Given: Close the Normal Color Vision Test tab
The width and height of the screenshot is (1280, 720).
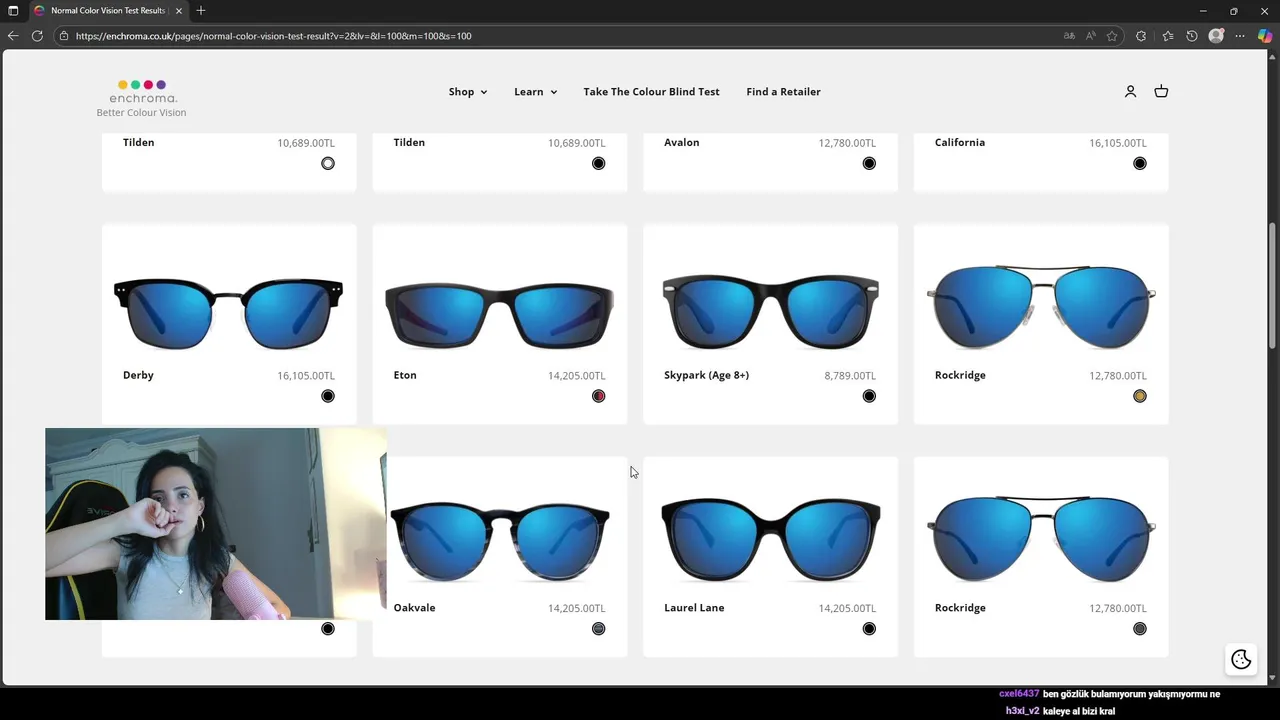Looking at the screenshot, I should click(179, 11).
